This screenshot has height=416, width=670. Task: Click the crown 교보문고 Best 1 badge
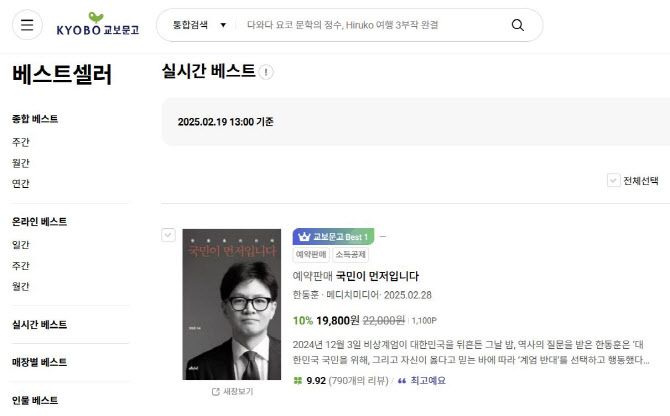click(333, 236)
